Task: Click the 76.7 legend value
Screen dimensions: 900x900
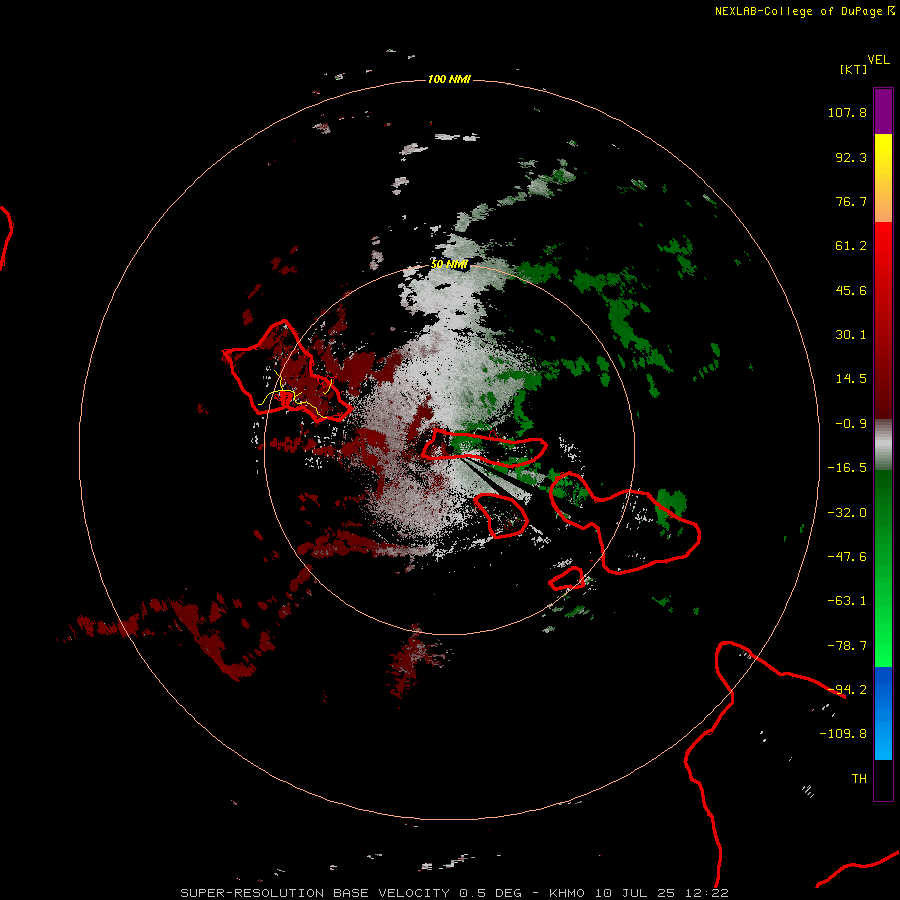Action: click(x=851, y=201)
